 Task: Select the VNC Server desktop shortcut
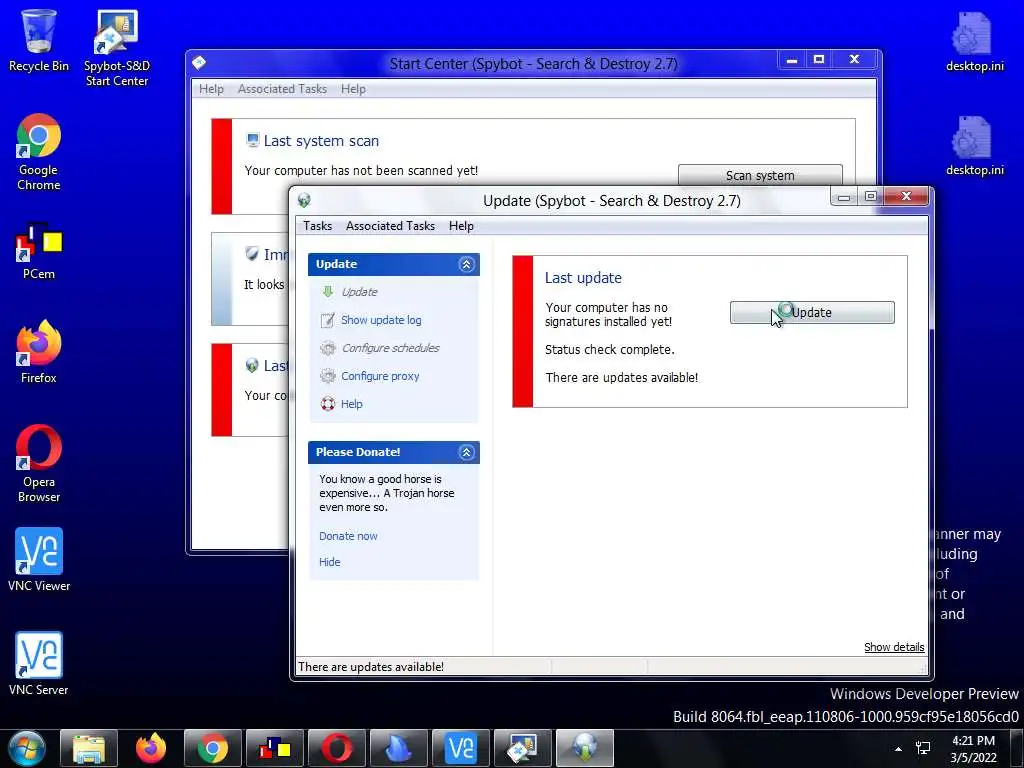tap(39, 664)
